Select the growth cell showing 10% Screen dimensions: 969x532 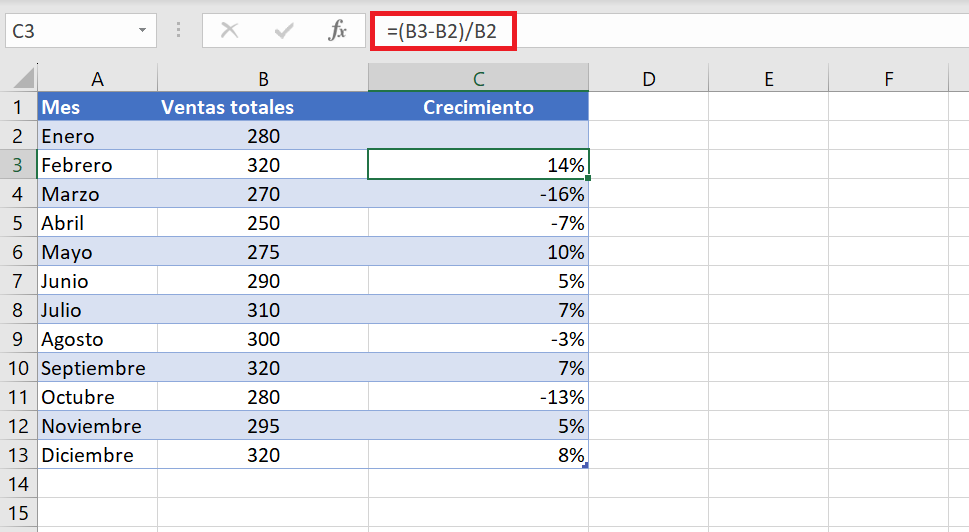pyautogui.click(x=478, y=252)
